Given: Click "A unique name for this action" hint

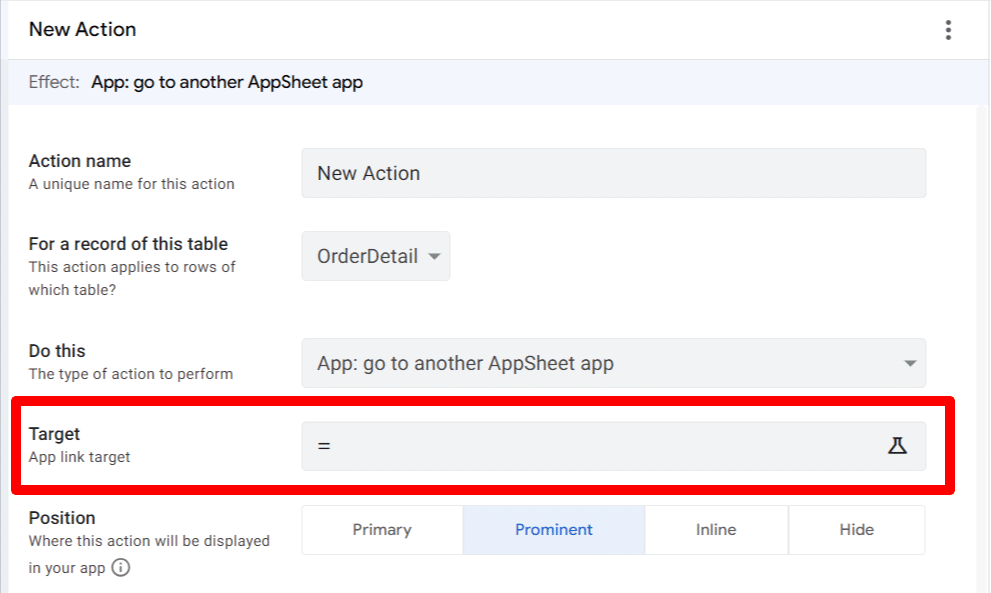Looking at the screenshot, I should click(x=132, y=184).
